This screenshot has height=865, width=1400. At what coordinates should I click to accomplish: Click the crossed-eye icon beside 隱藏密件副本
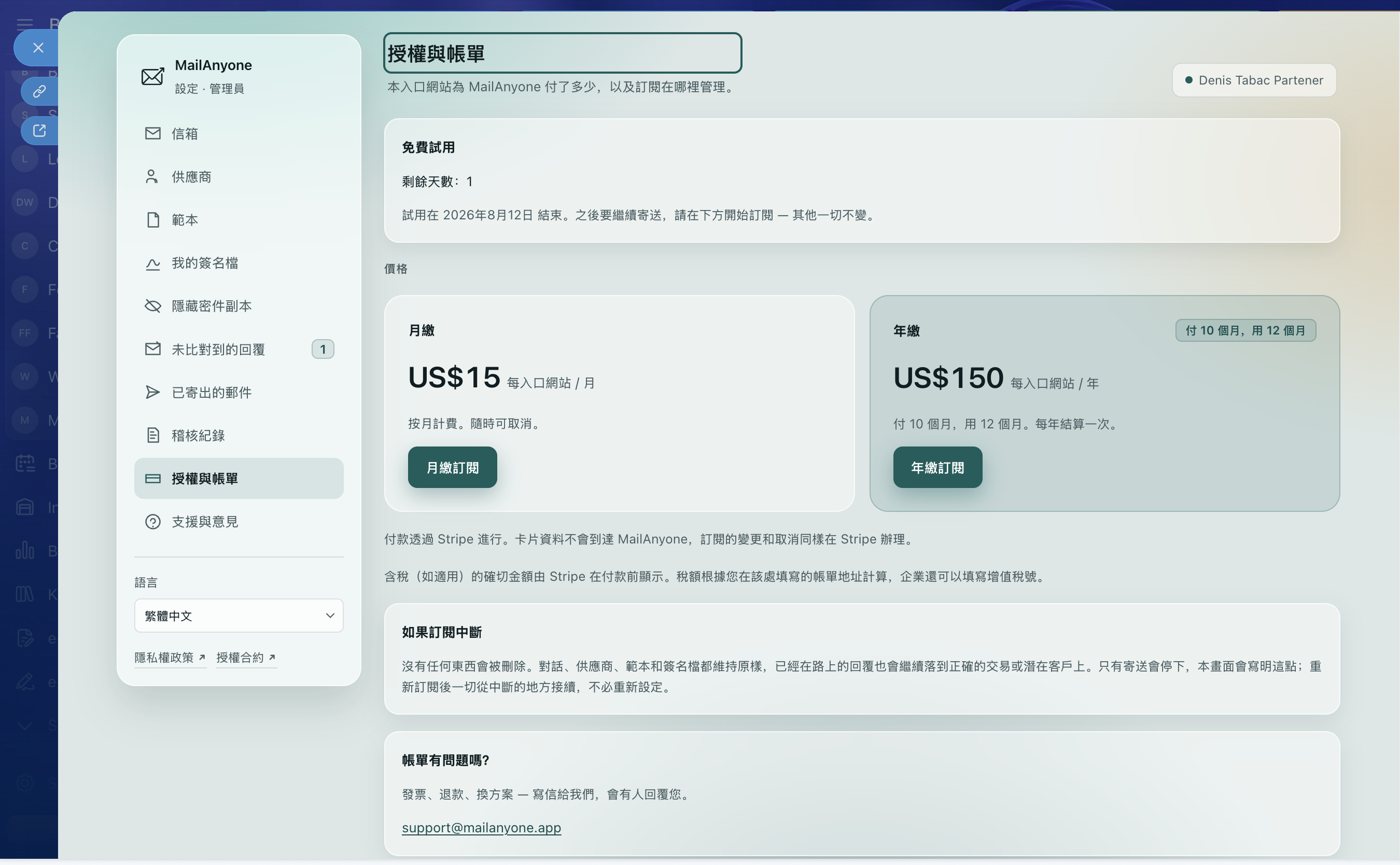pyautogui.click(x=152, y=306)
